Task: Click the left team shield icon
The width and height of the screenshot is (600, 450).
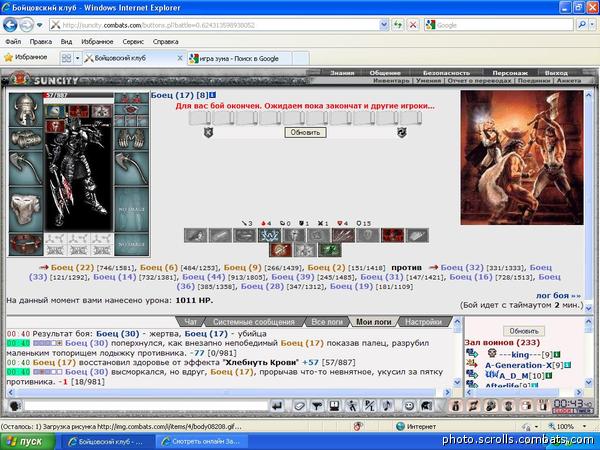Action: pos(208,132)
